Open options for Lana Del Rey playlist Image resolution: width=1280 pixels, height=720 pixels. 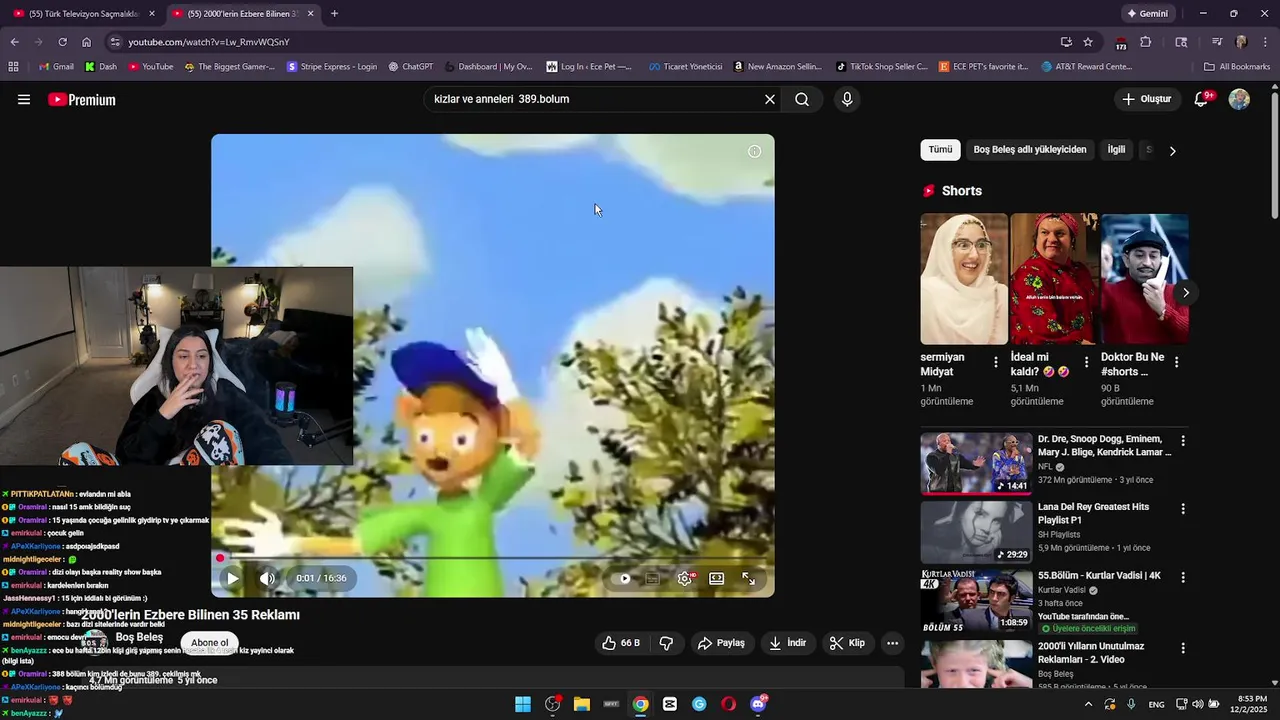1183,509
